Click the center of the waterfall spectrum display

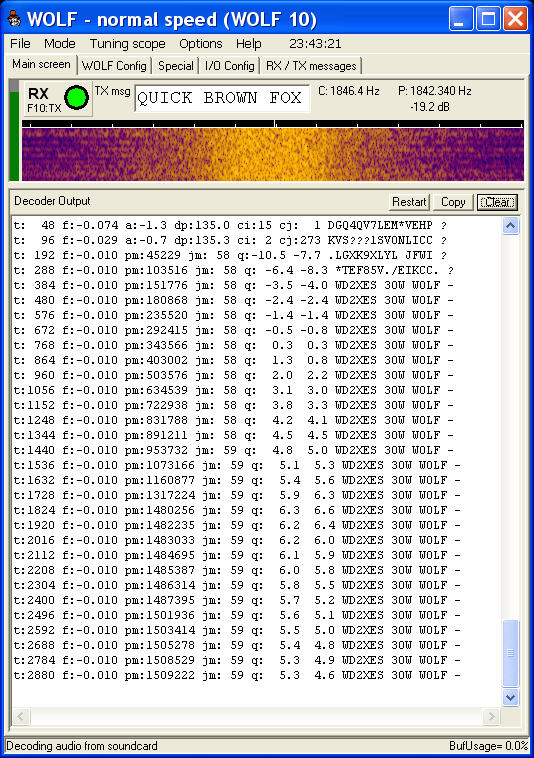click(273, 154)
